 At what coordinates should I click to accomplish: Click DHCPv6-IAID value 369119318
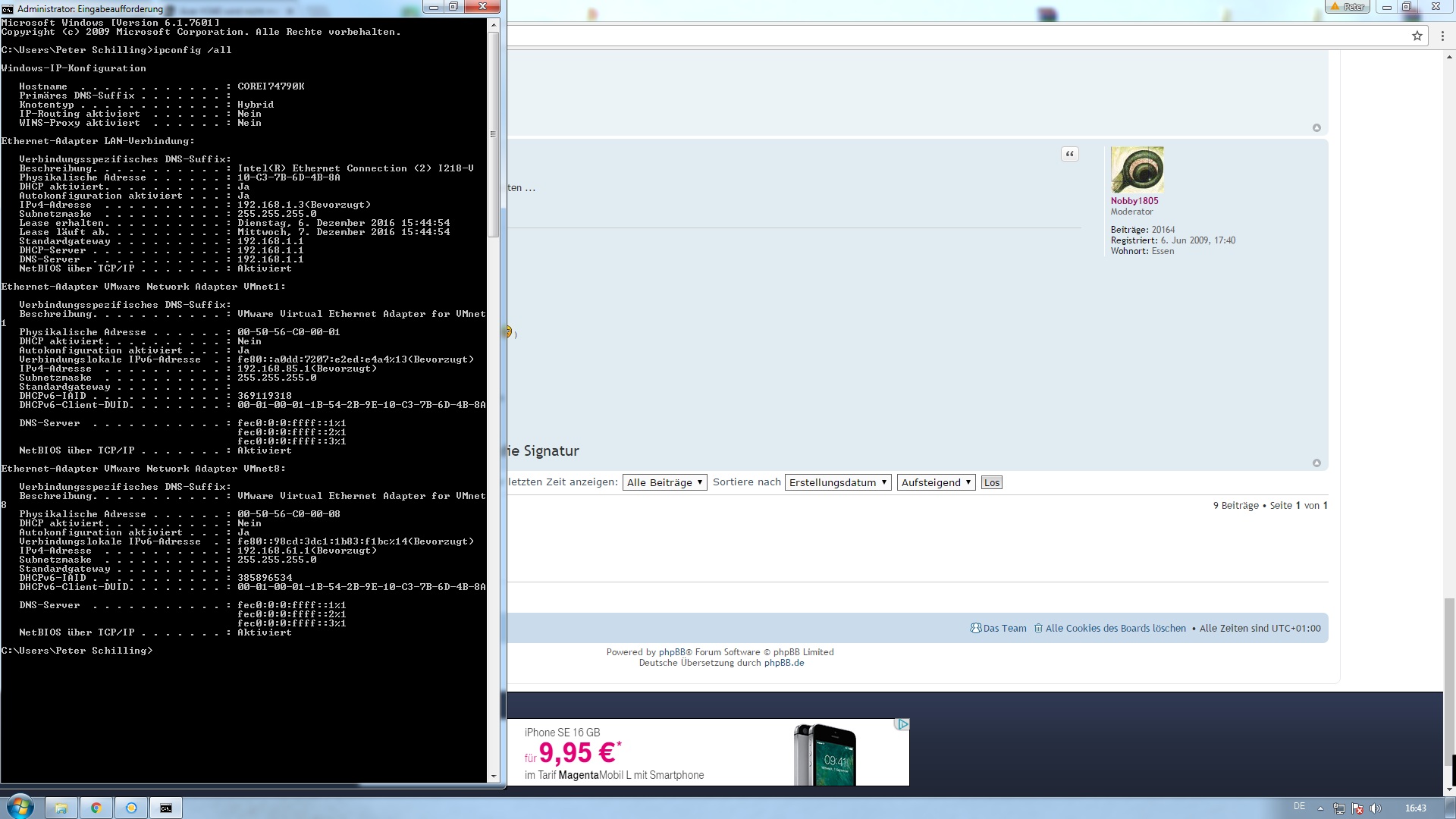265,396
